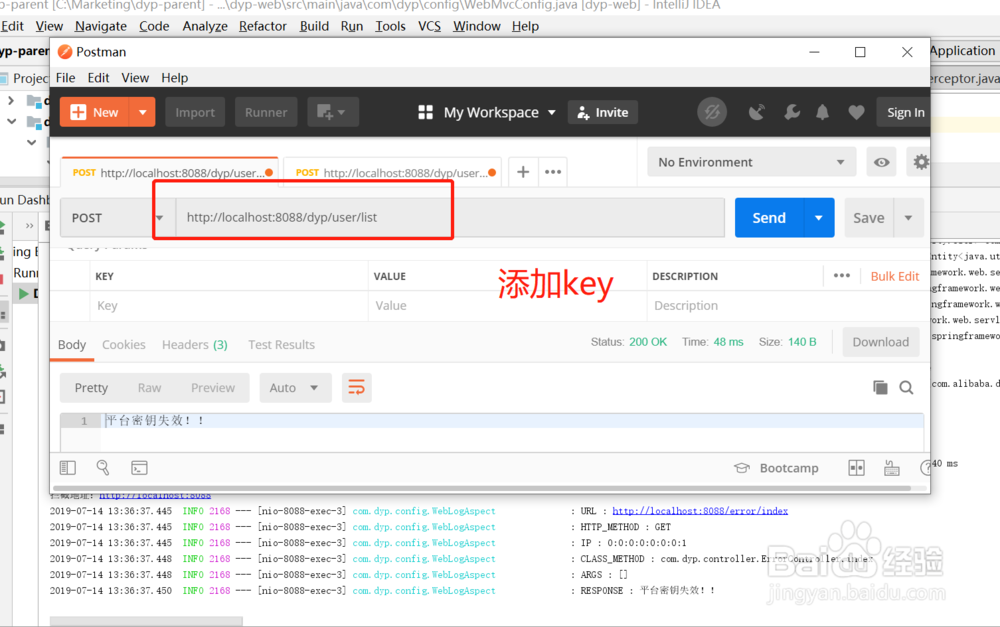The height and width of the screenshot is (627, 1000).
Task: Click the Invite button
Action: pos(603,112)
